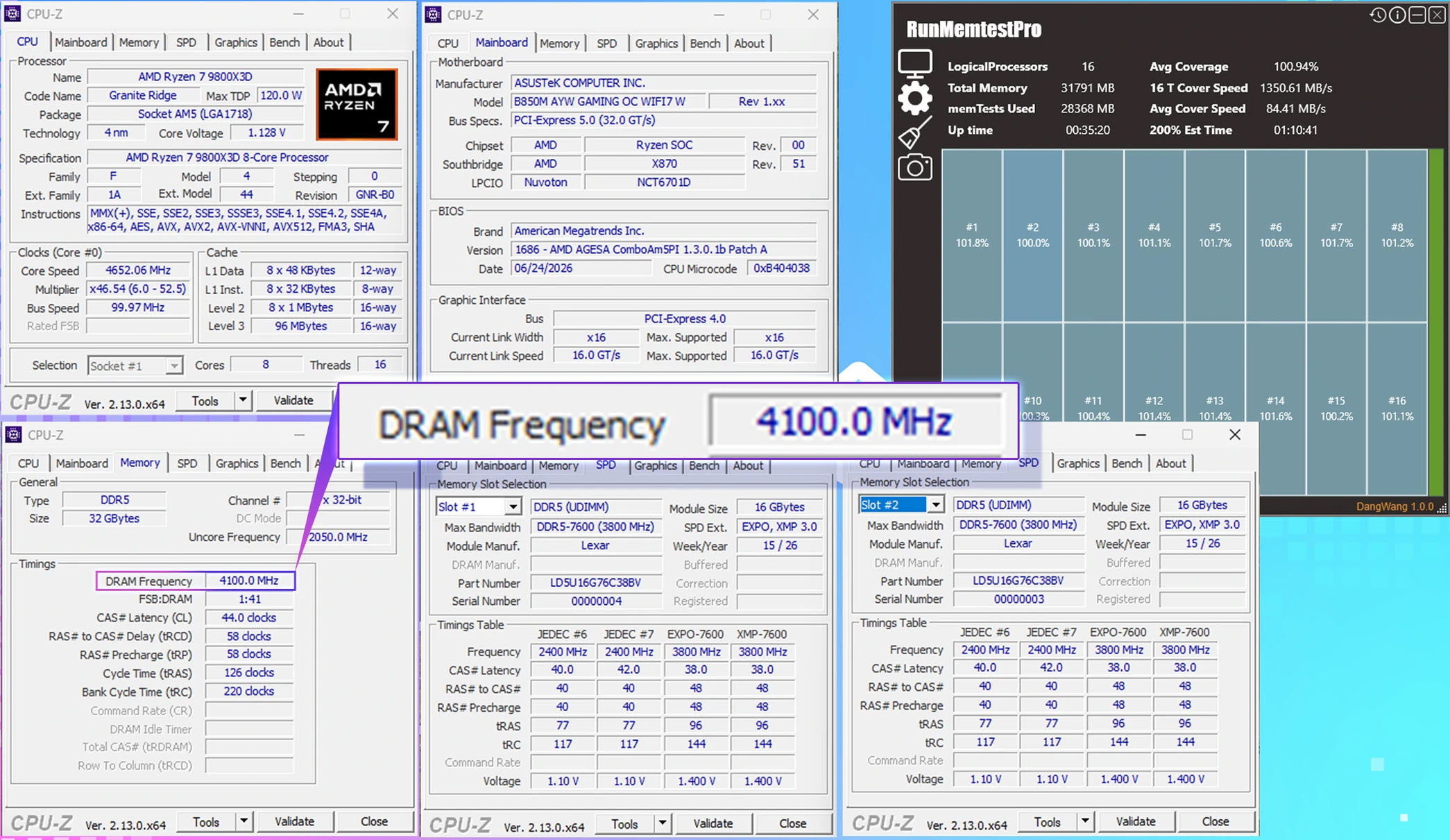
Task: Click Validate button in CPU window
Action: [x=293, y=400]
